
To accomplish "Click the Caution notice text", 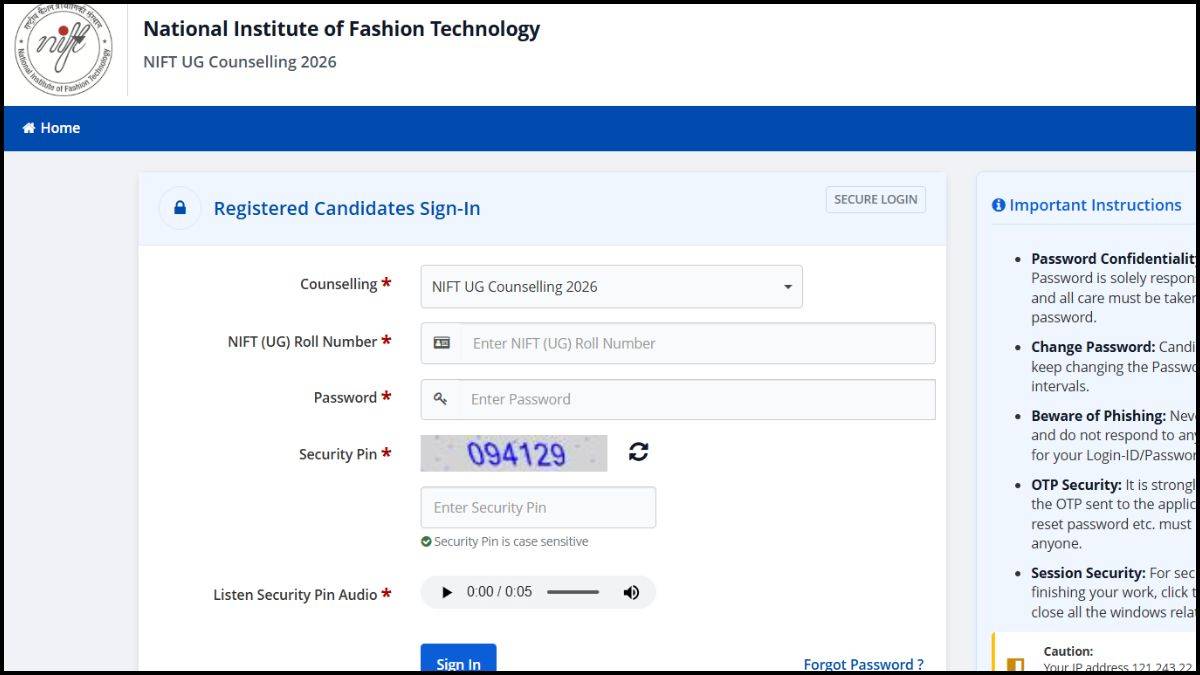I will pyautogui.click(x=1118, y=659).
